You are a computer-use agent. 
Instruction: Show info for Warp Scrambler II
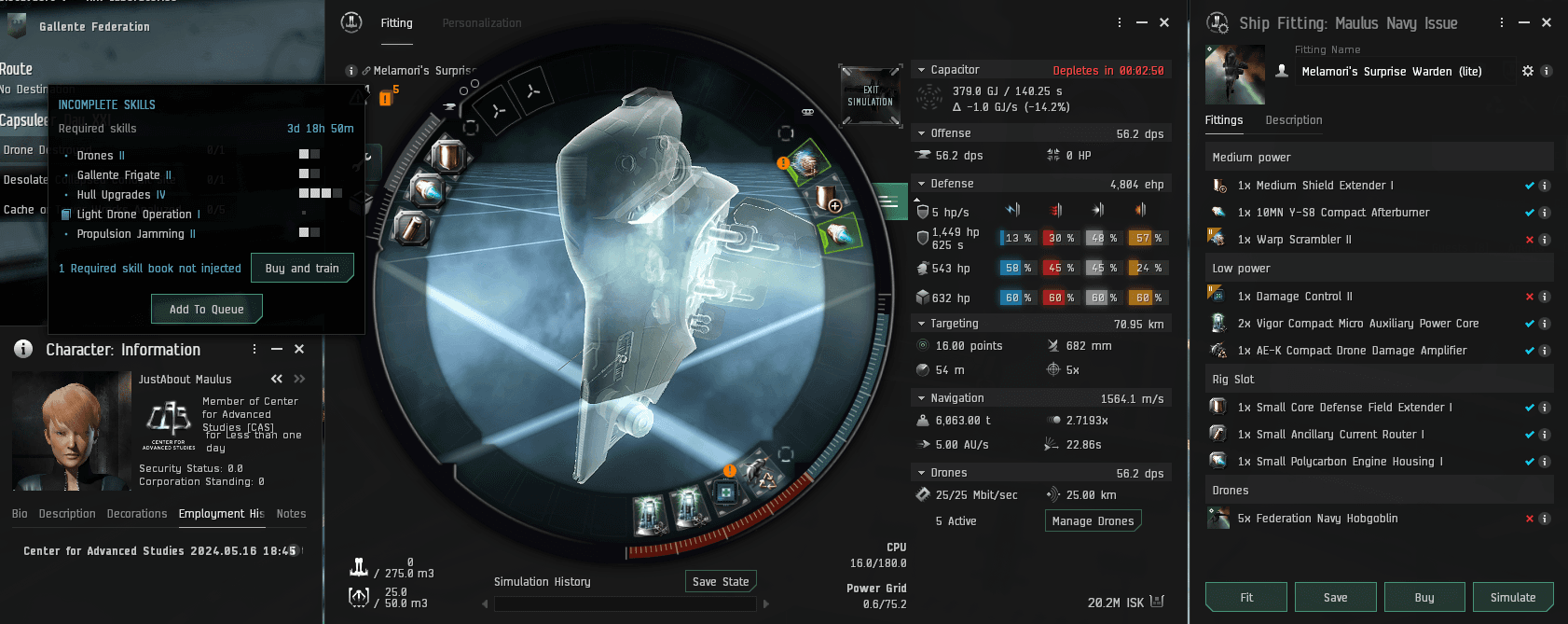point(1545,240)
